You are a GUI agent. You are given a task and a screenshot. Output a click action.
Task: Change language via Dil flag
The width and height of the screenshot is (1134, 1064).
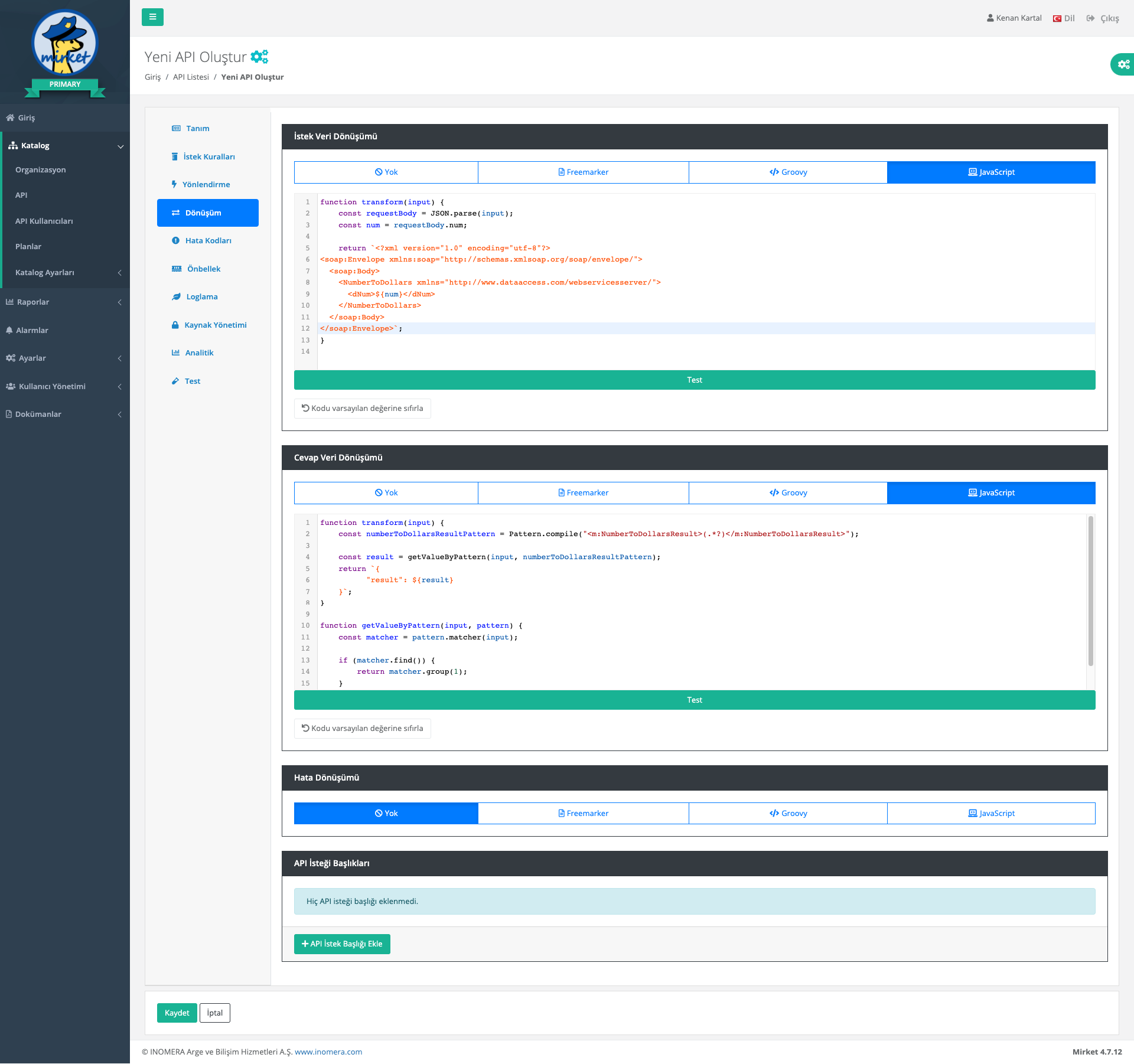(1064, 18)
